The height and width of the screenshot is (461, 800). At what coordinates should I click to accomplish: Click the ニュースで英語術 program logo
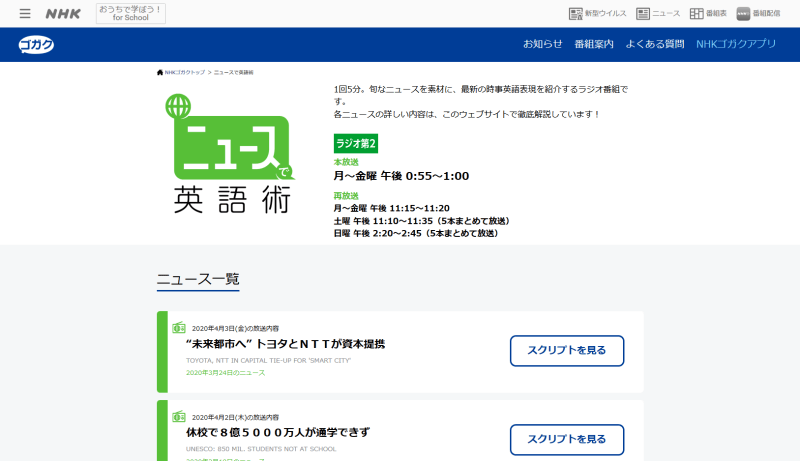pos(231,154)
